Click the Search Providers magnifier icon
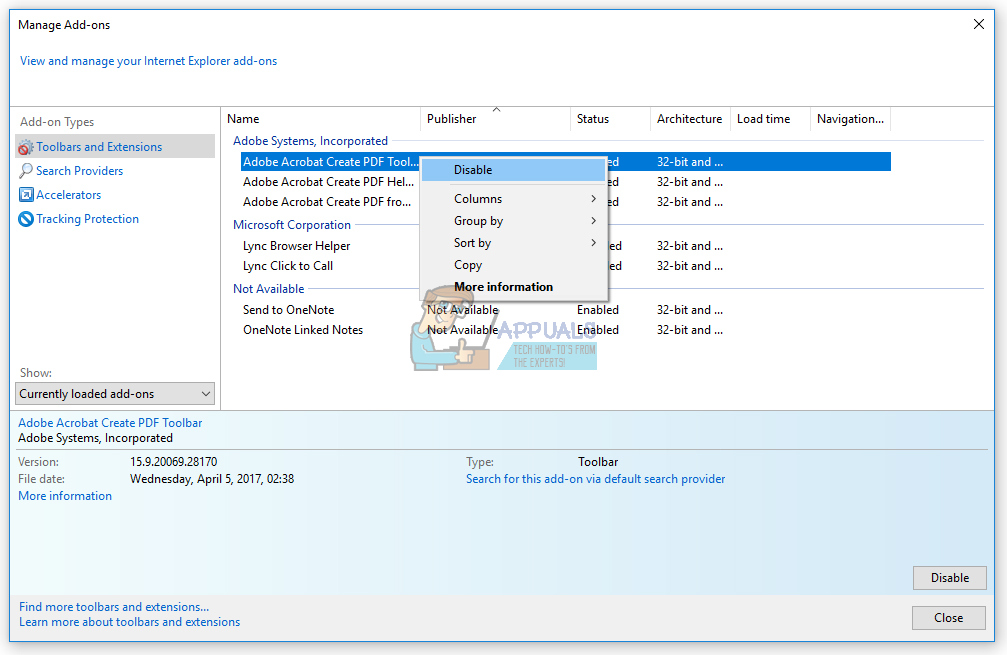Image resolution: width=1007 pixels, height=655 pixels. pos(26,171)
